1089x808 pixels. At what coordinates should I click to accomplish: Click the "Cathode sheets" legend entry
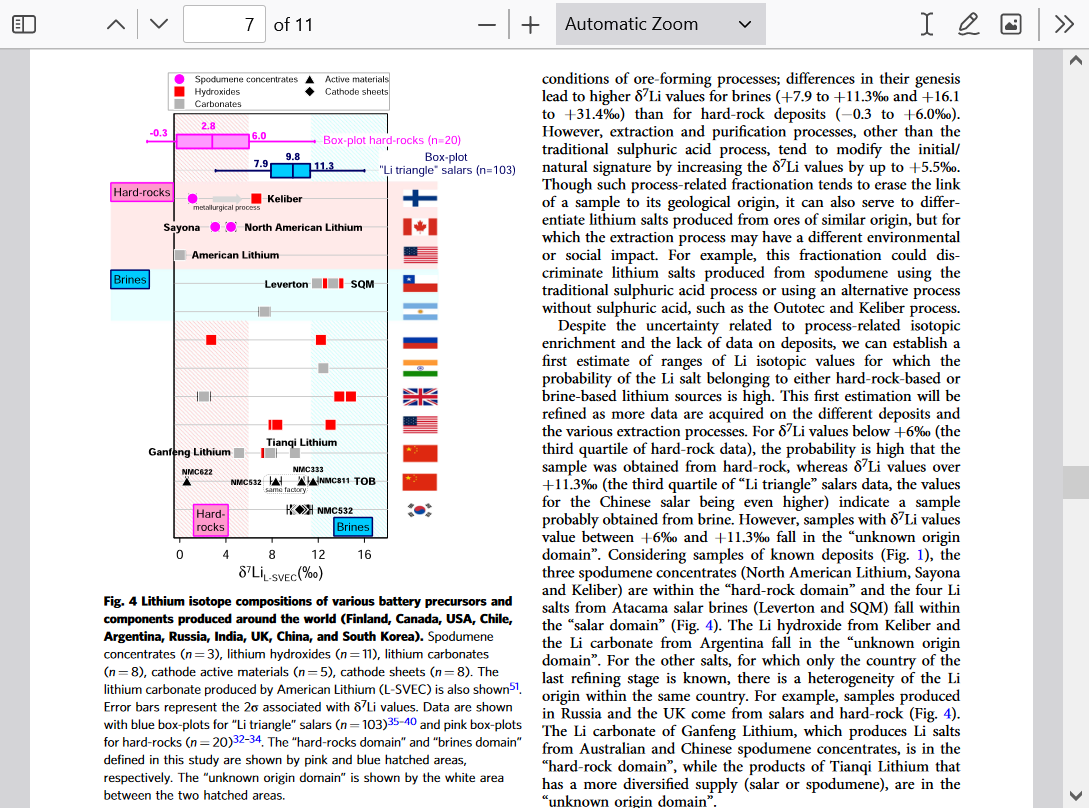point(356,92)
